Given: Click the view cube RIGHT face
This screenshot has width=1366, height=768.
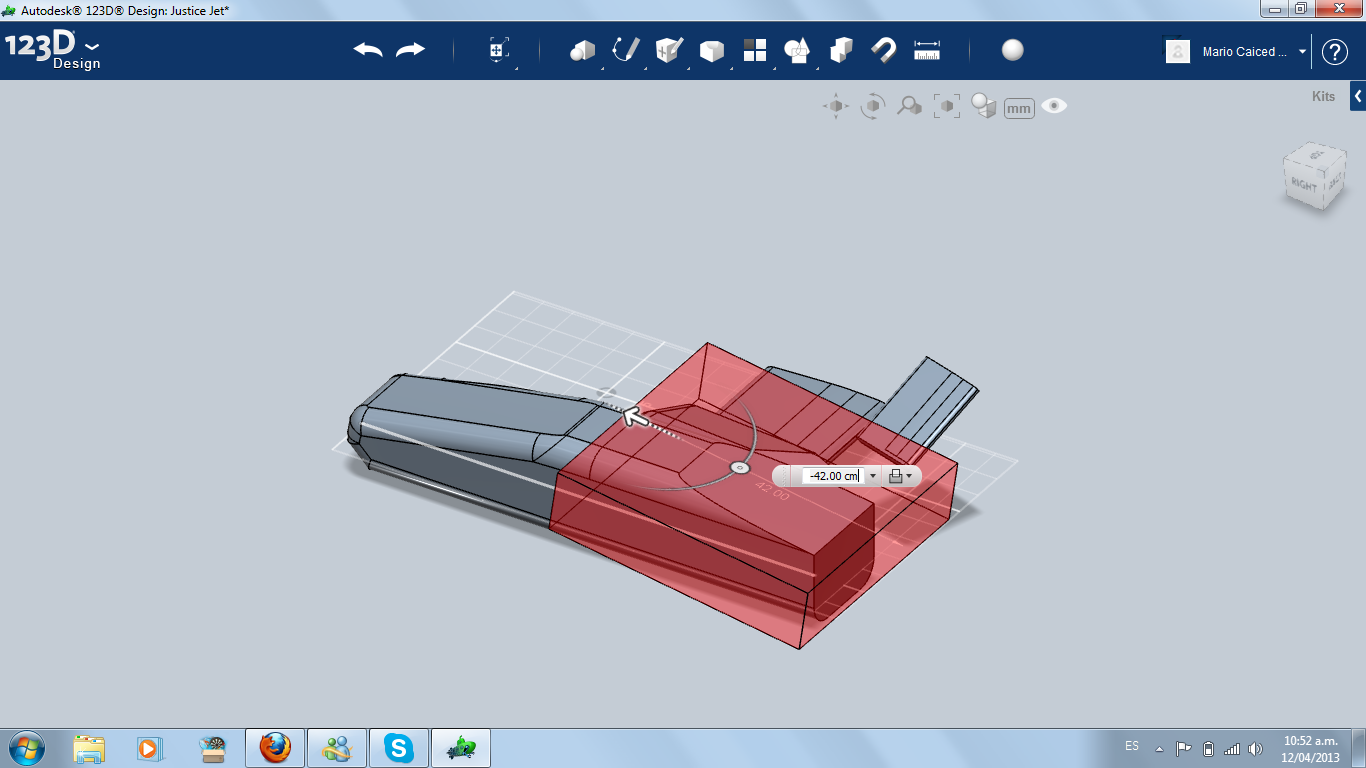Looking at the screenshot, I should (x=1303, y=184).
